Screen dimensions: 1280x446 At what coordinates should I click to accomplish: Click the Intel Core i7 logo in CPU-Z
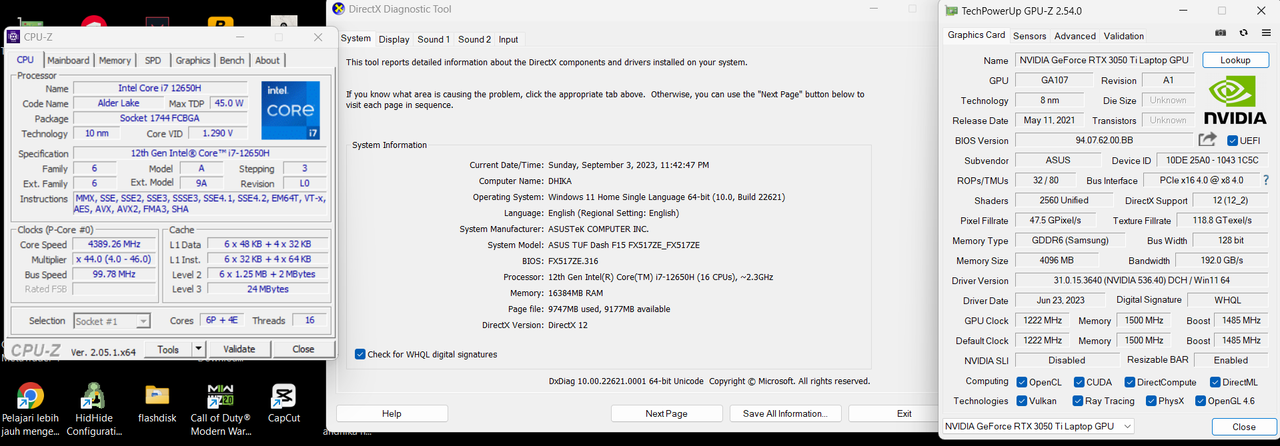(290, 110)
